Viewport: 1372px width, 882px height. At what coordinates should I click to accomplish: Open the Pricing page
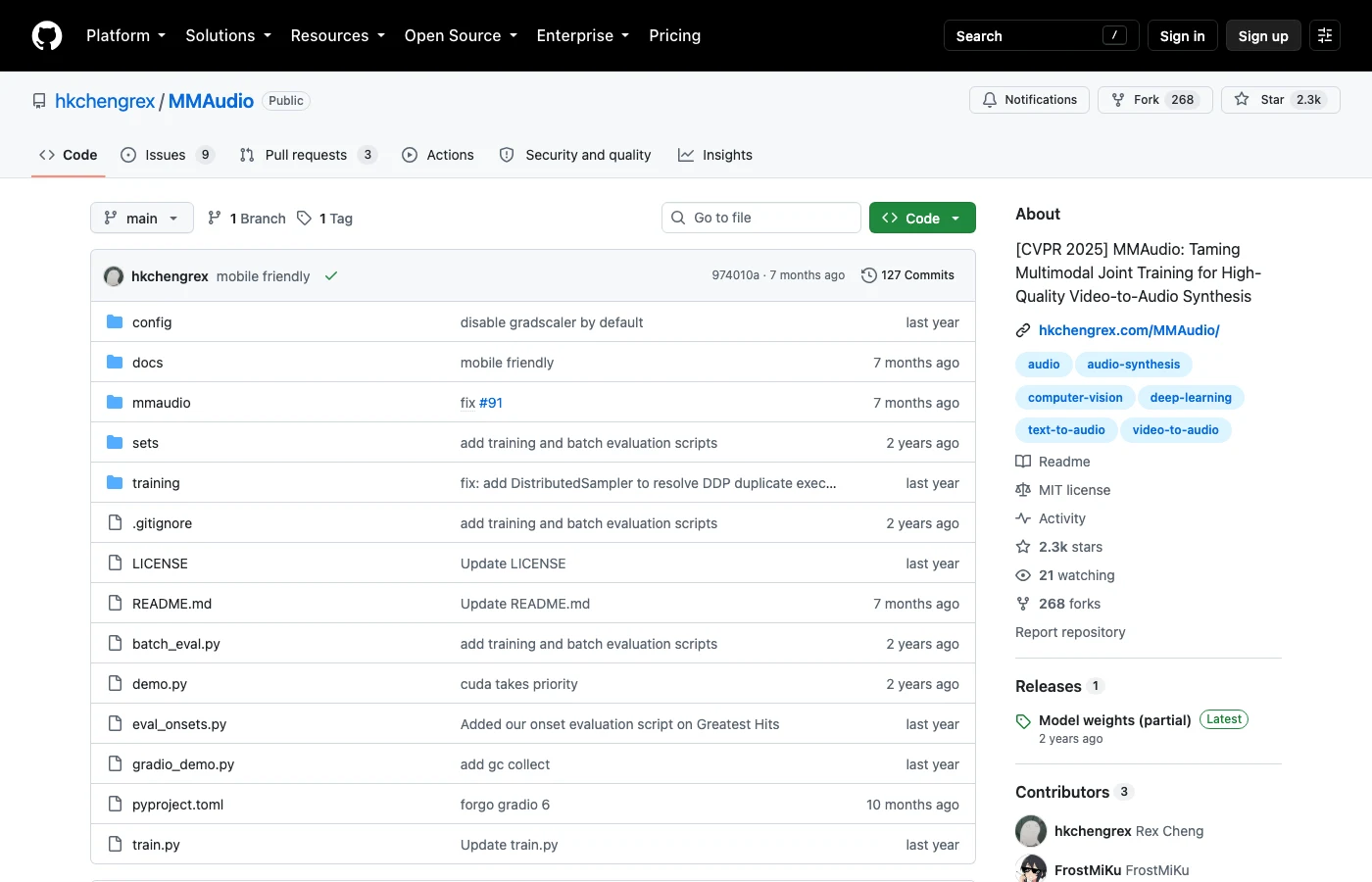[x=675, y=35]
